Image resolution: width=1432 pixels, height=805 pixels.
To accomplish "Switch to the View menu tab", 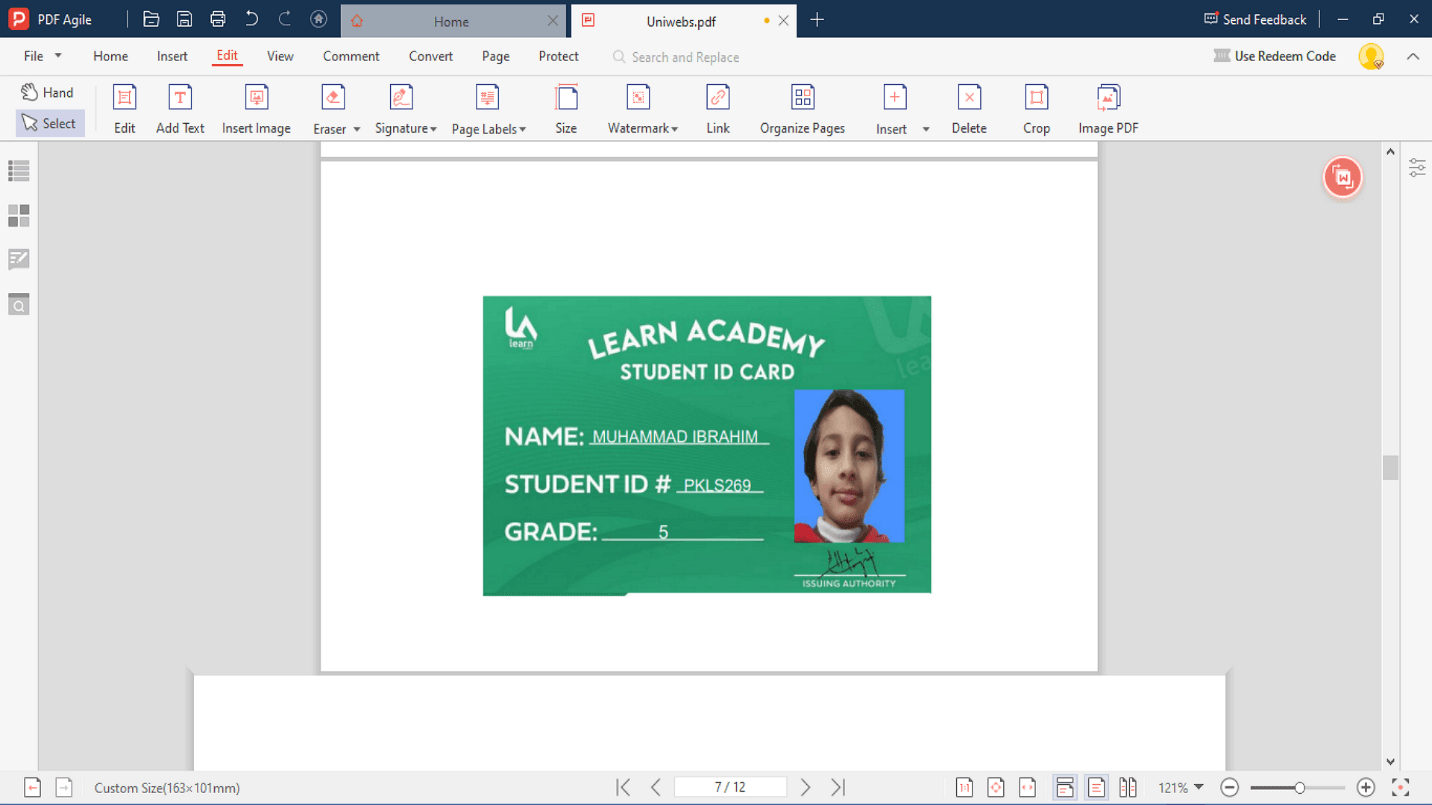I will tap(280, 56).
